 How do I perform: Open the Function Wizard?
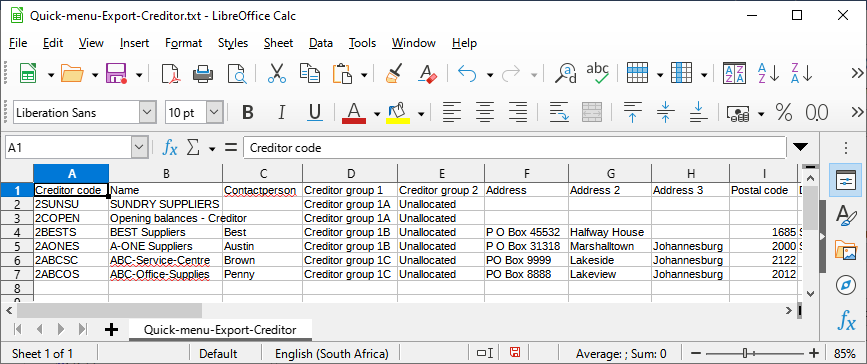170,148
